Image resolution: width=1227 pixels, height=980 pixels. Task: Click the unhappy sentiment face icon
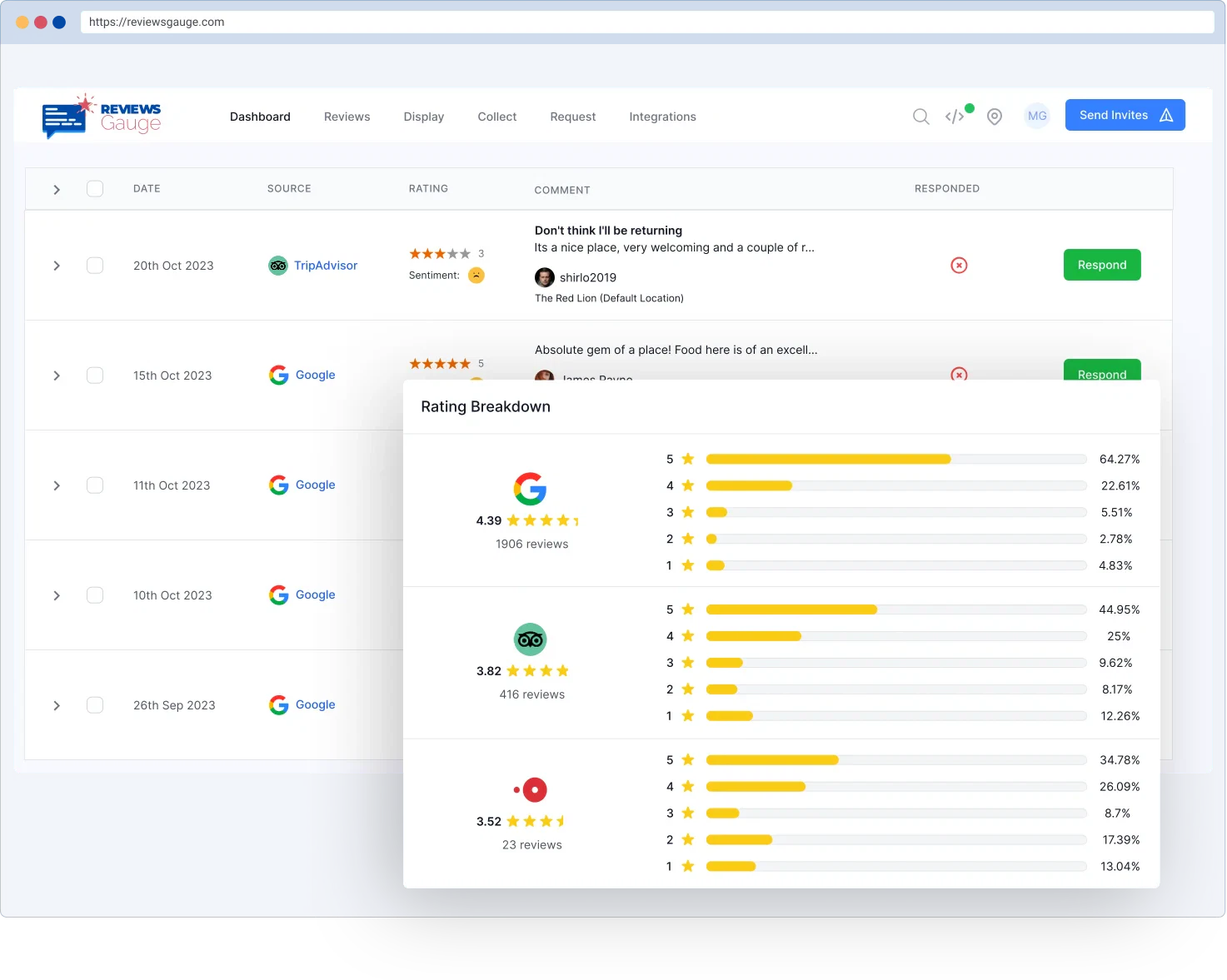coord(476,276)
